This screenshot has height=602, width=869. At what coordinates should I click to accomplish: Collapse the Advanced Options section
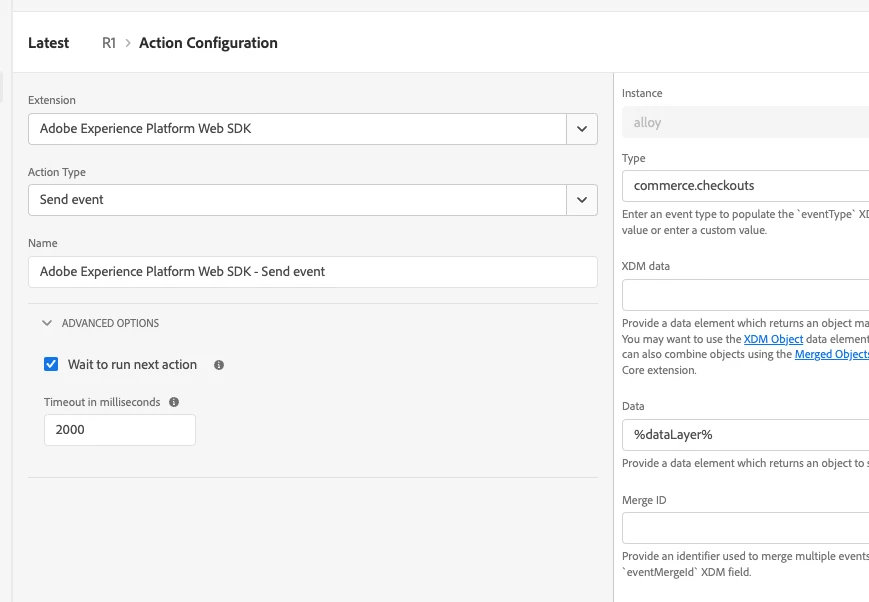coord(47,323)
